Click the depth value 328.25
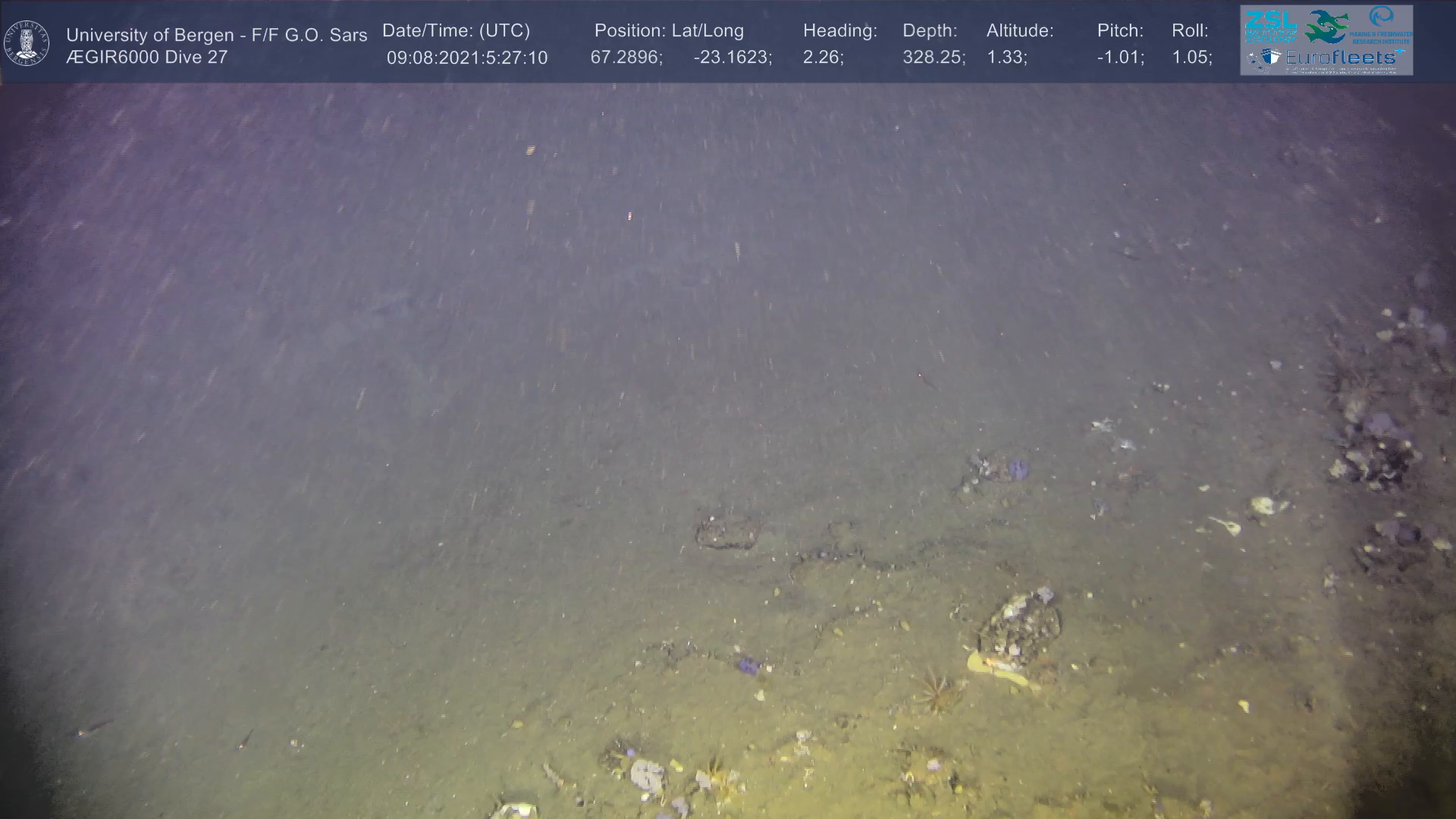This screenshot has width=1456, height=819. point(934,58)
